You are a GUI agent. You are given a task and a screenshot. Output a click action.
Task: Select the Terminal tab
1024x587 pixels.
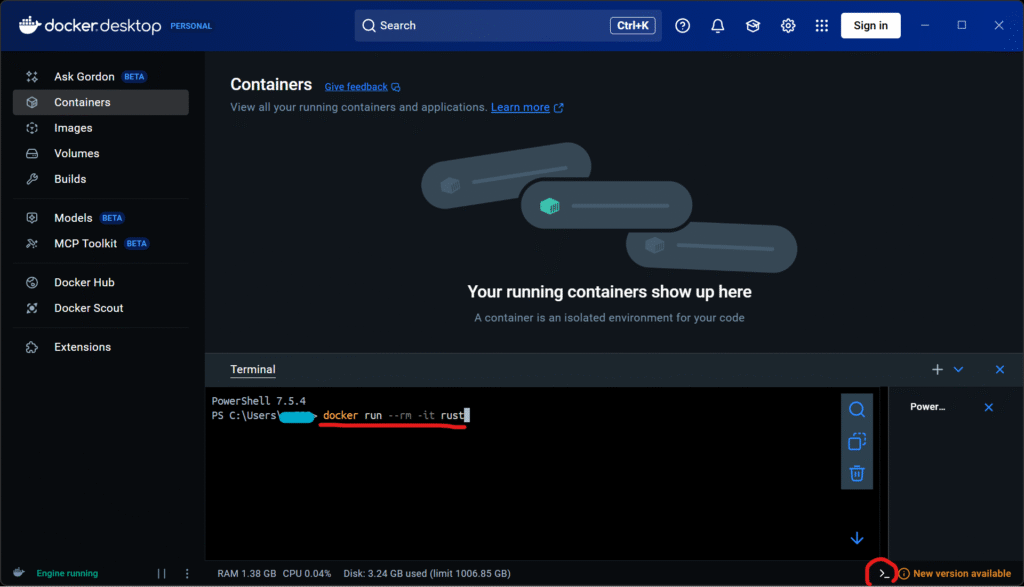tap(253, 370)
